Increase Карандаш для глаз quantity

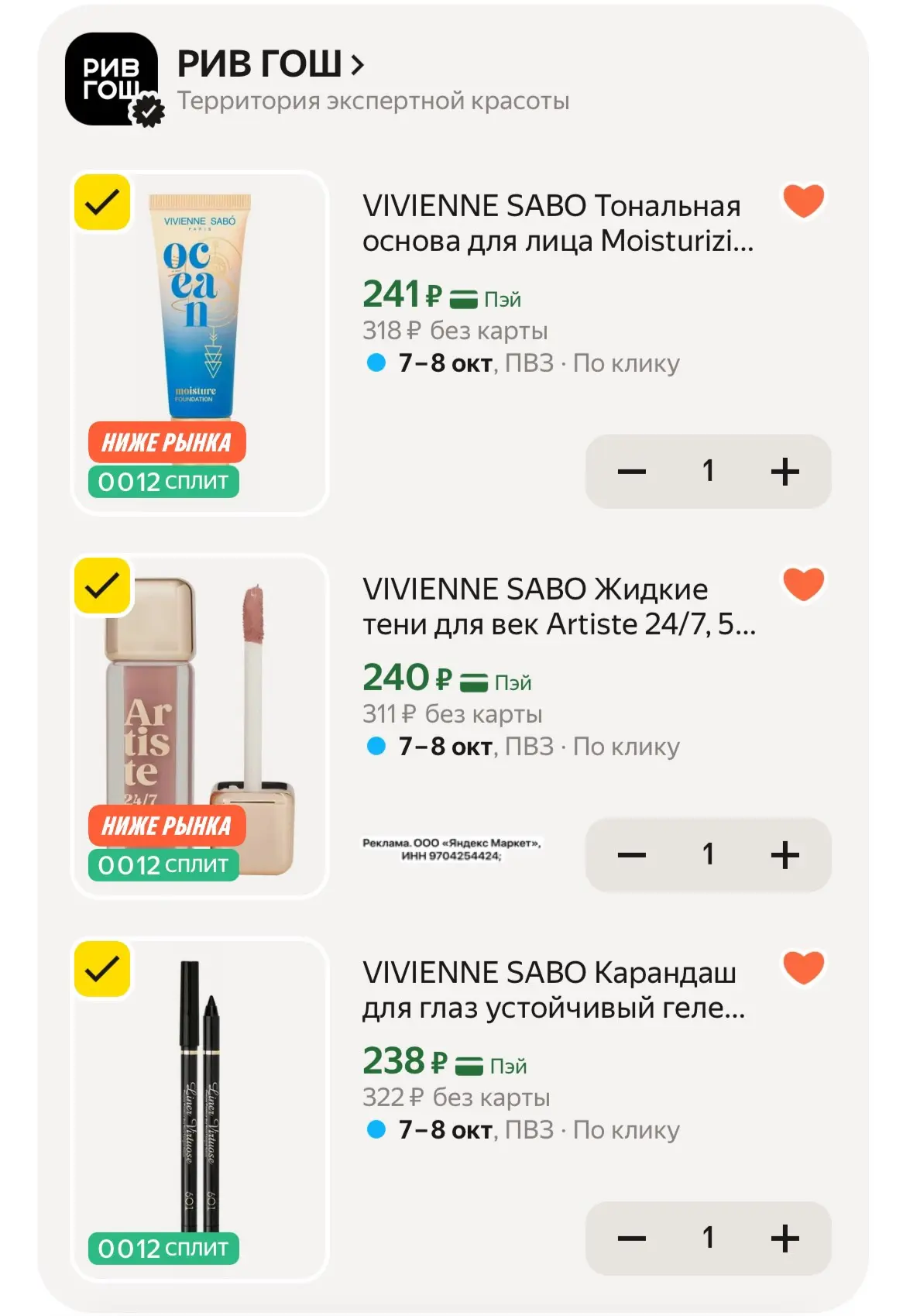(x=785, y=1238)
